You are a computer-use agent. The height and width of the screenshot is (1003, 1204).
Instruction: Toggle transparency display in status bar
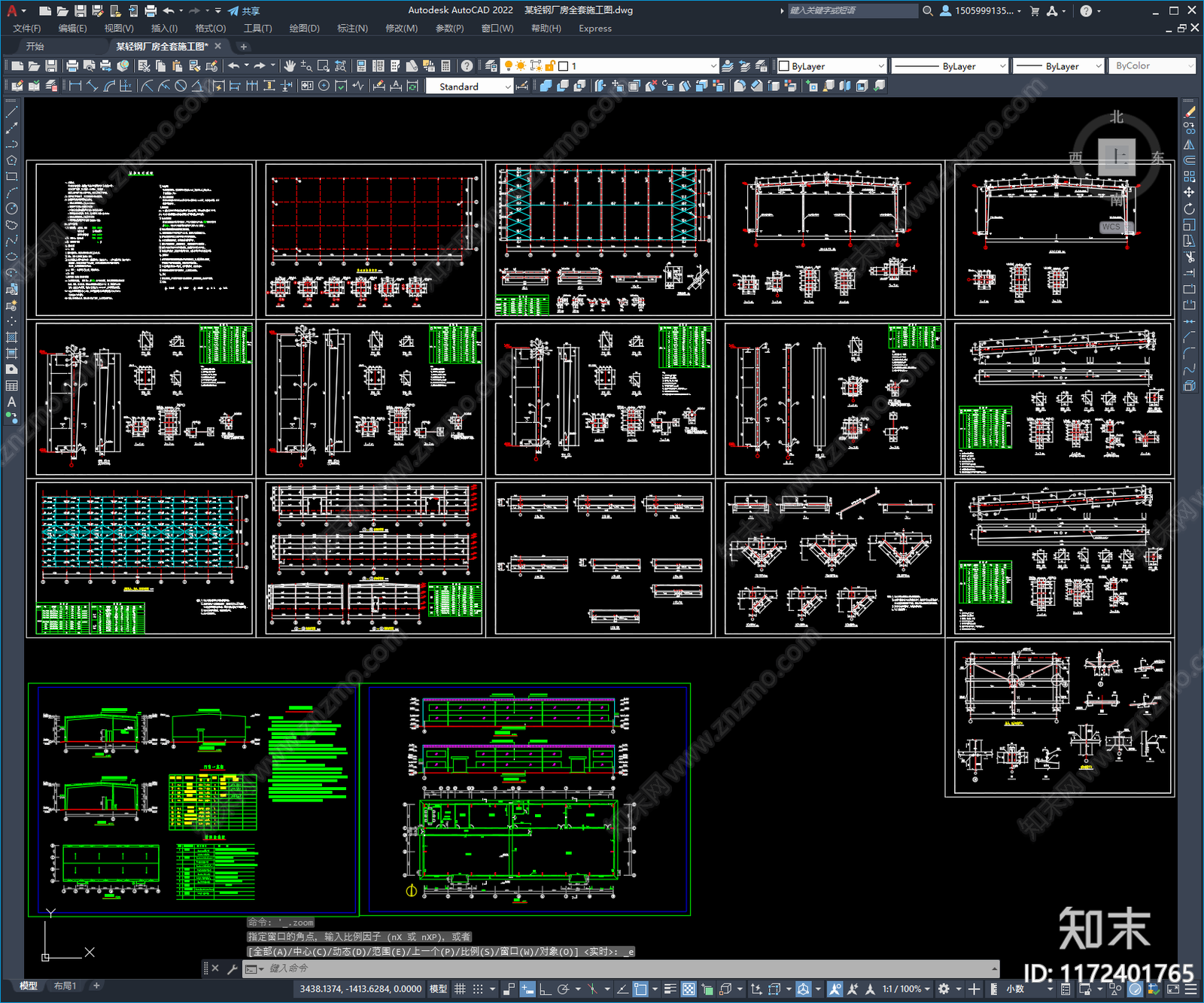[x=689, y=989]
